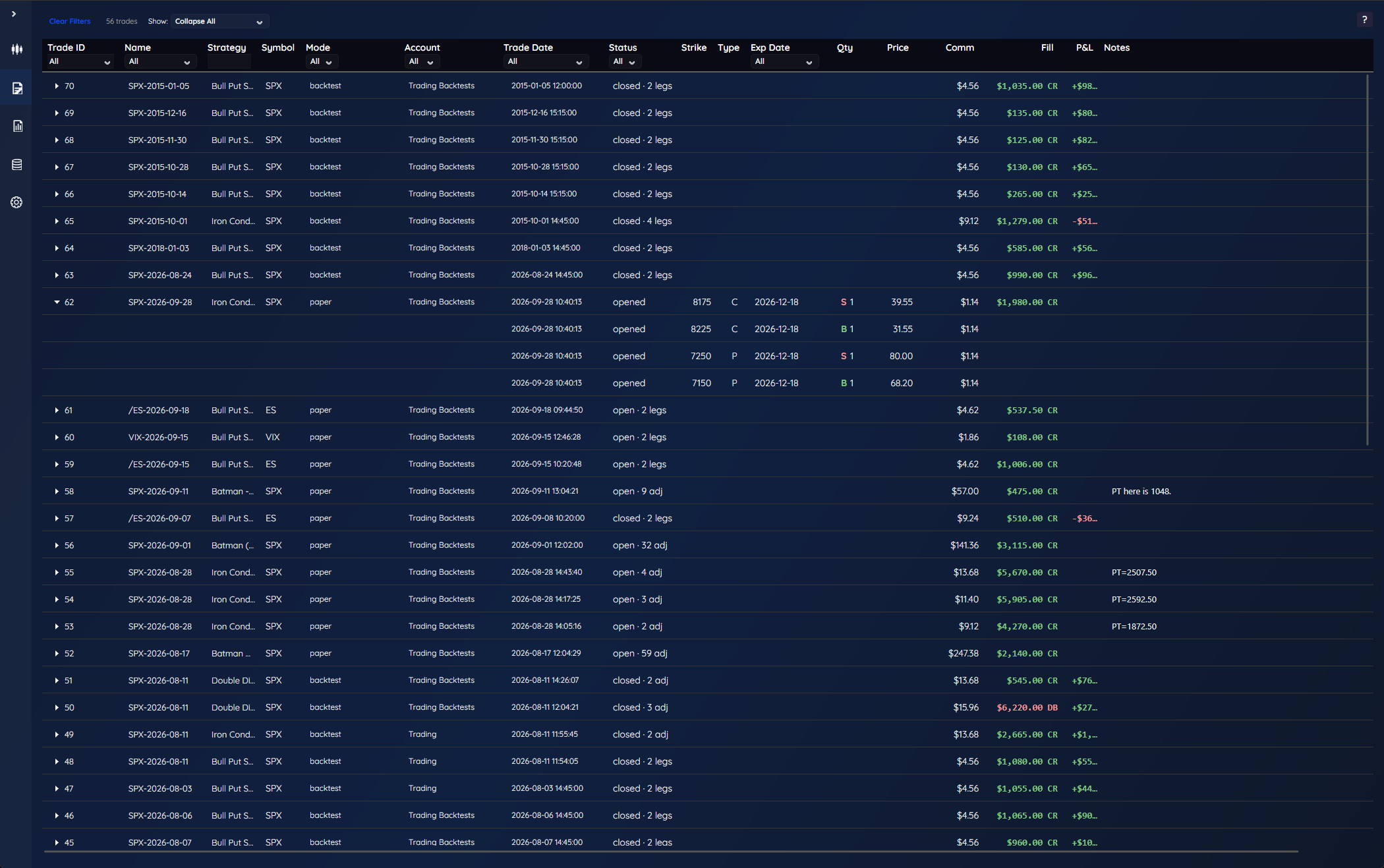The image size is (1384, 868).
Task: Collapse trade 62 row
Action: (x=57, y=303)
